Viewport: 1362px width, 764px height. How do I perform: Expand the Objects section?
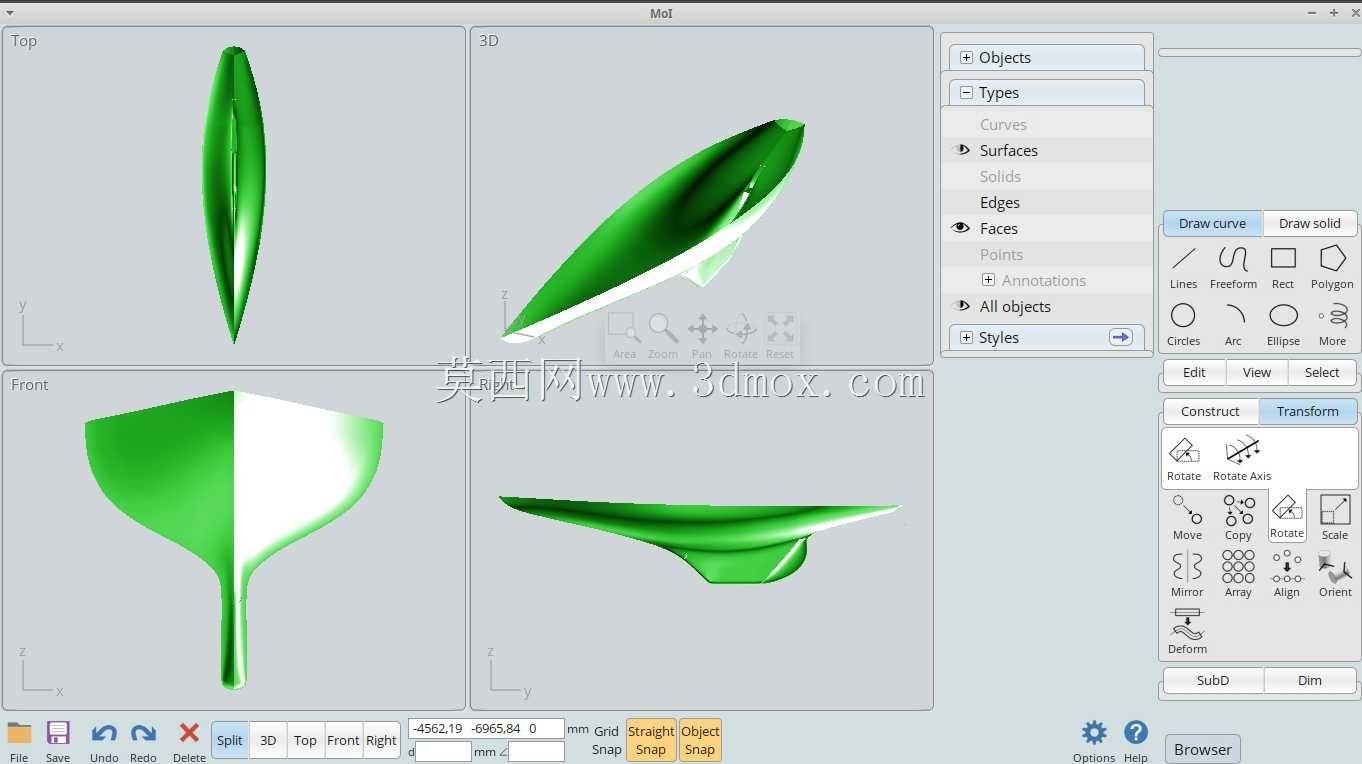pos(966,58)
